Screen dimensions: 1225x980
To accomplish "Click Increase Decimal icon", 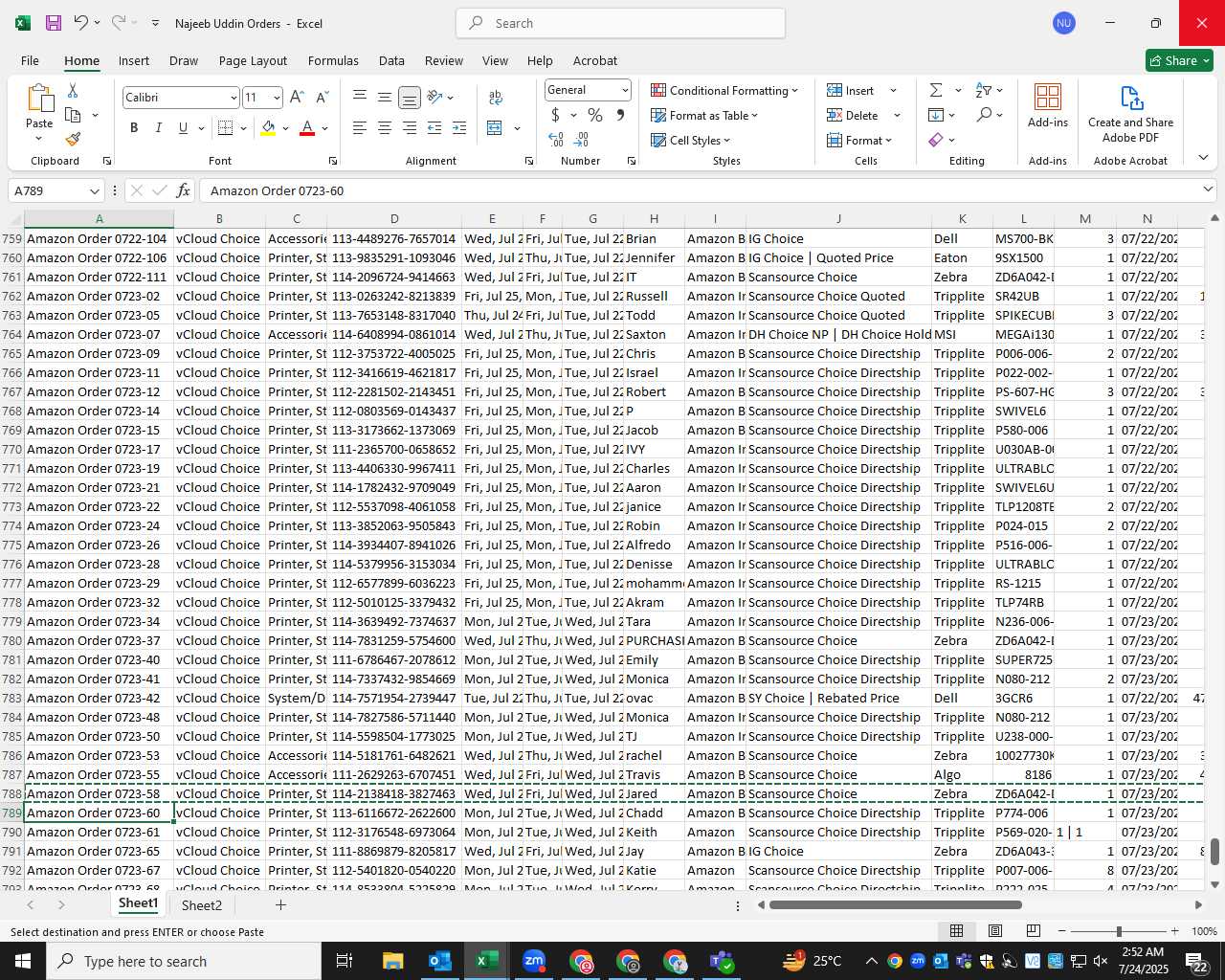I will (x=556, y=140).
